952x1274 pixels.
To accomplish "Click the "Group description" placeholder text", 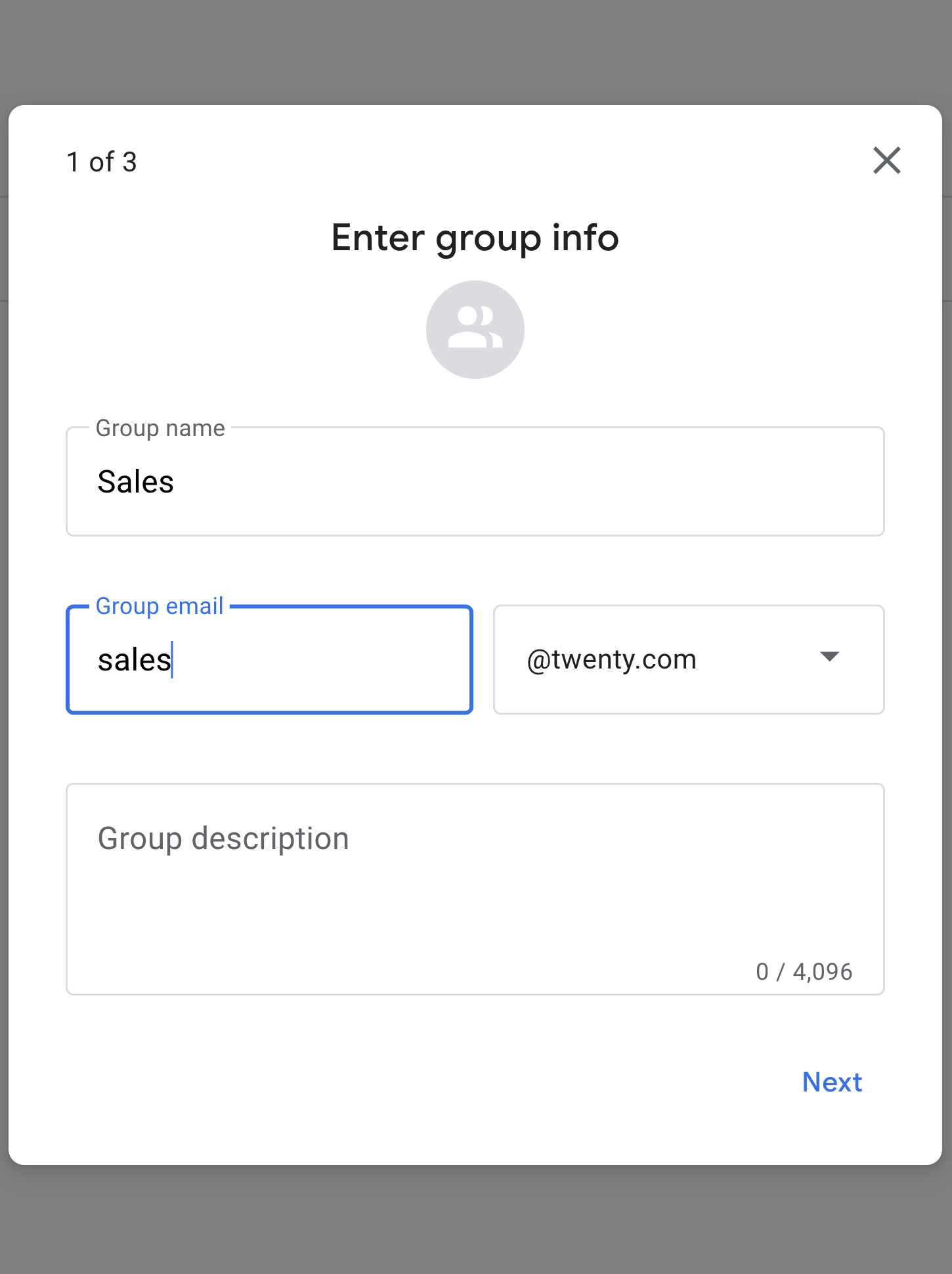I will point(223,839).
